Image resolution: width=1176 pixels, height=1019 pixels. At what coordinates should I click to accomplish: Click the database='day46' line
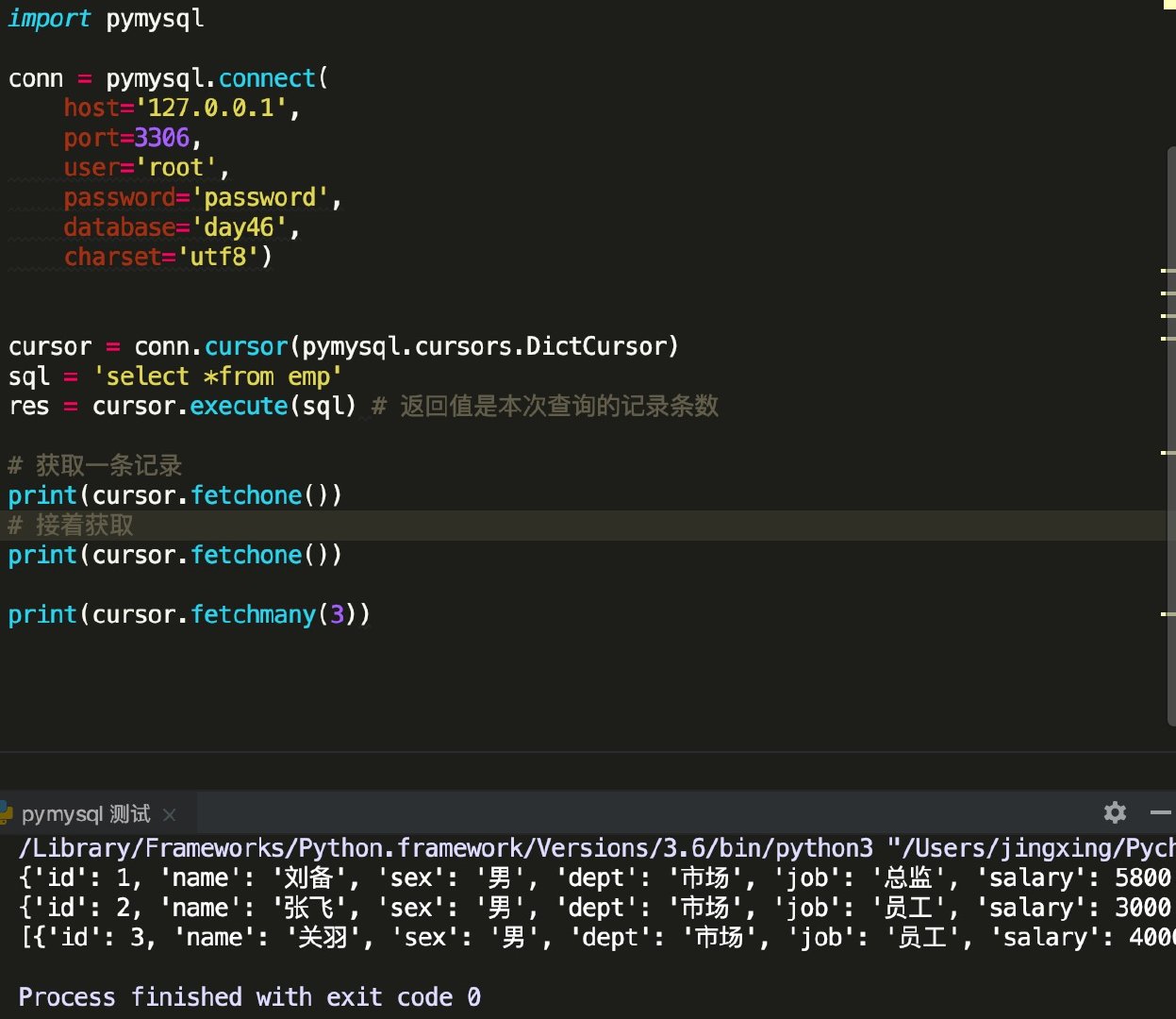pos(182,227)
